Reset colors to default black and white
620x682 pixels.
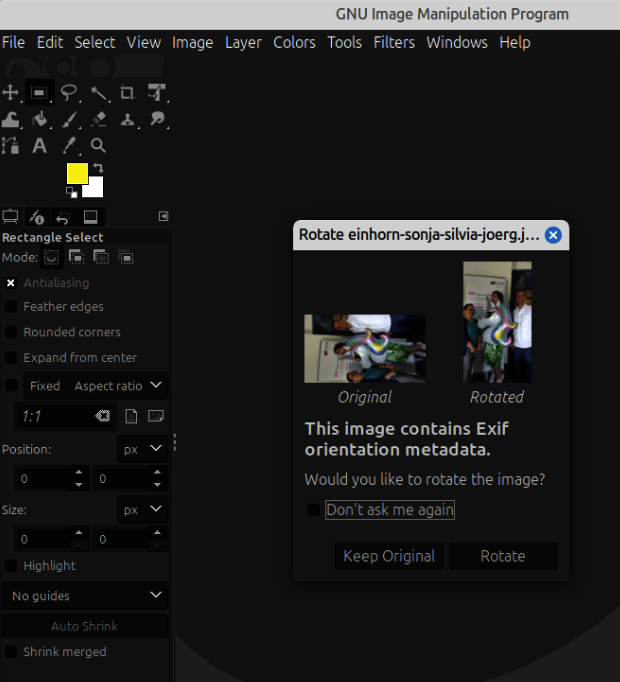click(71, 192)
